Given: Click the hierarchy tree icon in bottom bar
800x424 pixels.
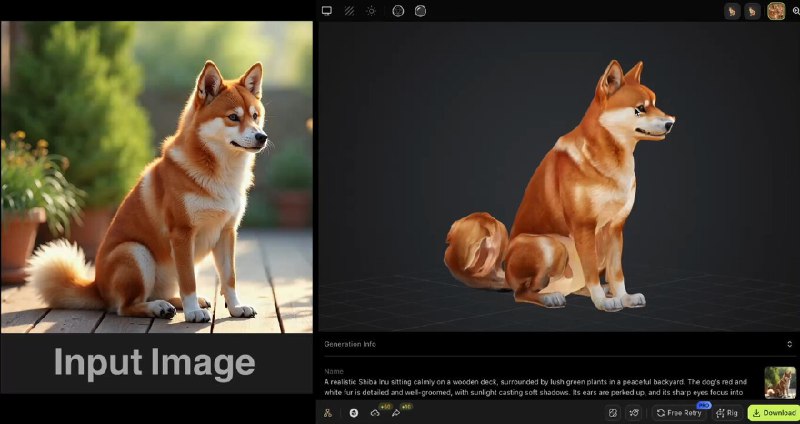Looking at the screenshot, I should pos(328,412).
